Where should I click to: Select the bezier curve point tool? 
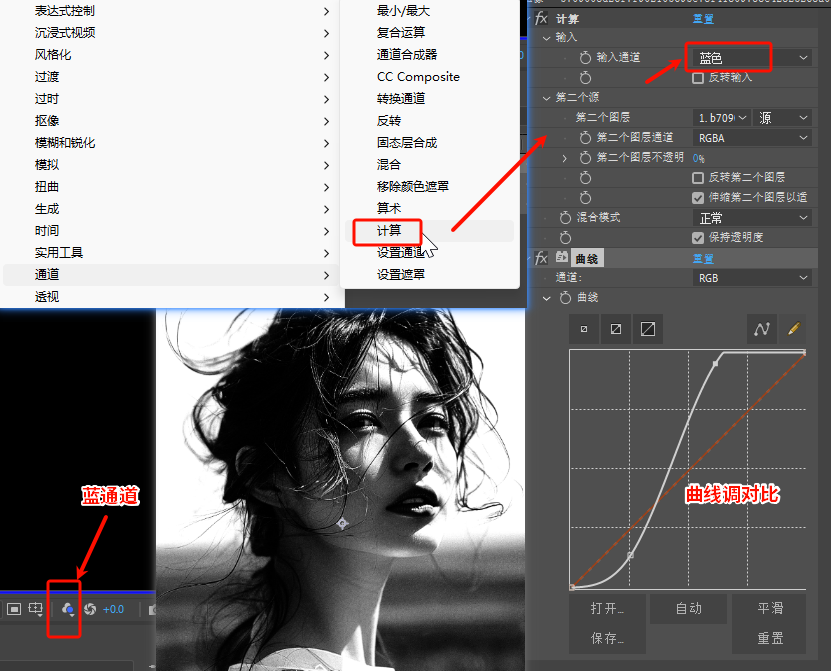tap(762, 329)
